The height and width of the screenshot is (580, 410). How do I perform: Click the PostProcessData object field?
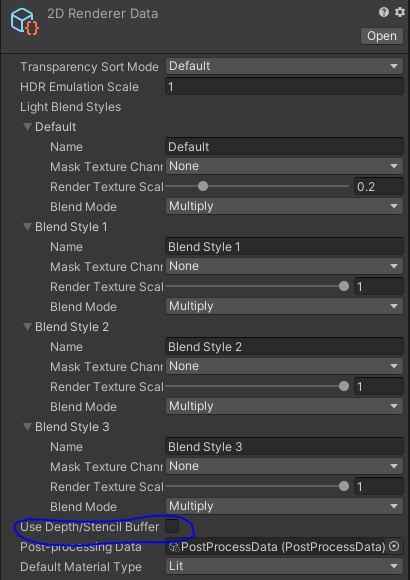tap(284, 546)
